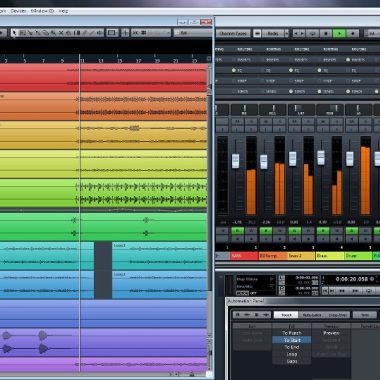The height and width of the screenshot is (380, 380).
Task: Toggle the cycle button in transport panel
Action: (369, 291)
